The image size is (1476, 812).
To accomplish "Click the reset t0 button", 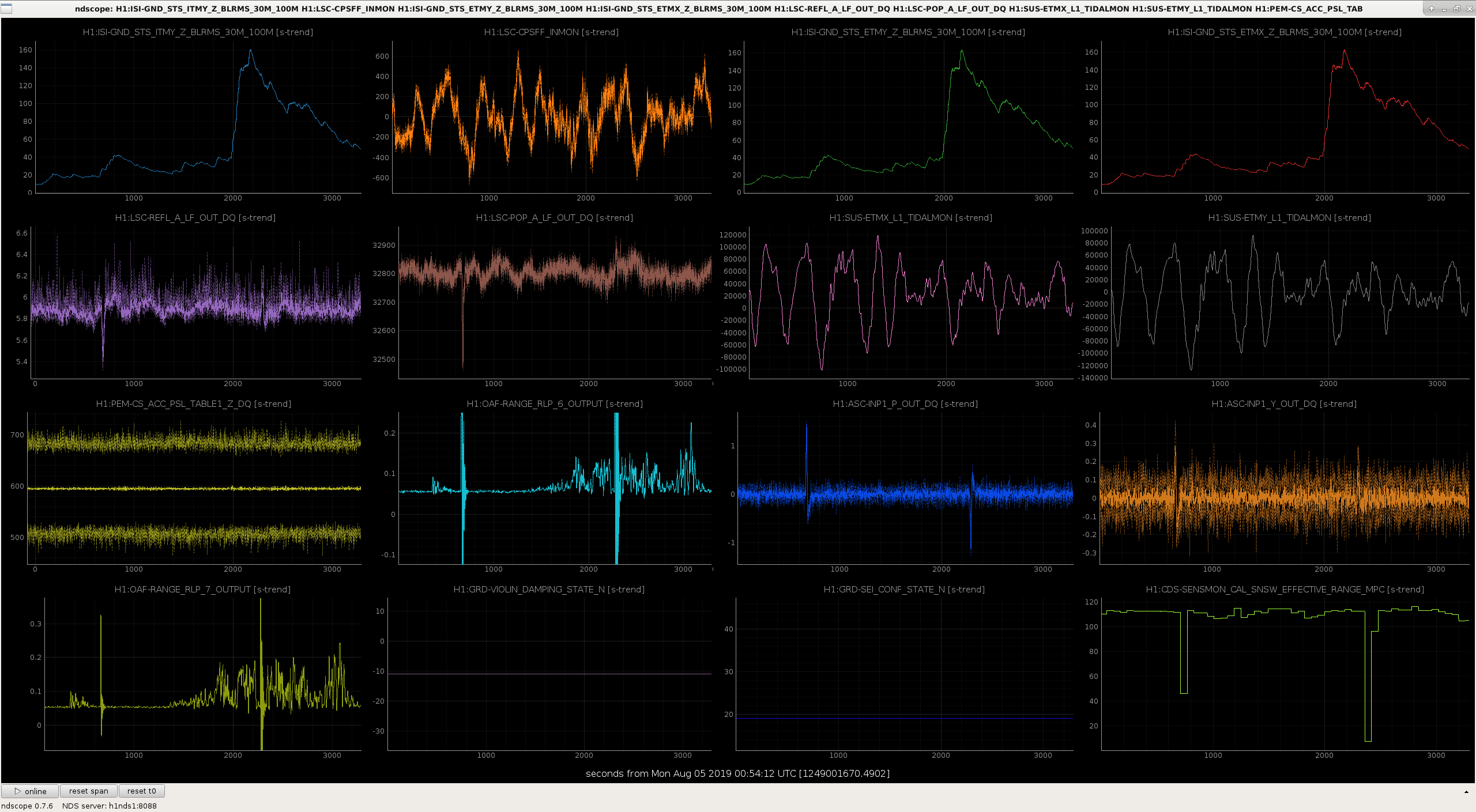I will click(x=142, y=791).
